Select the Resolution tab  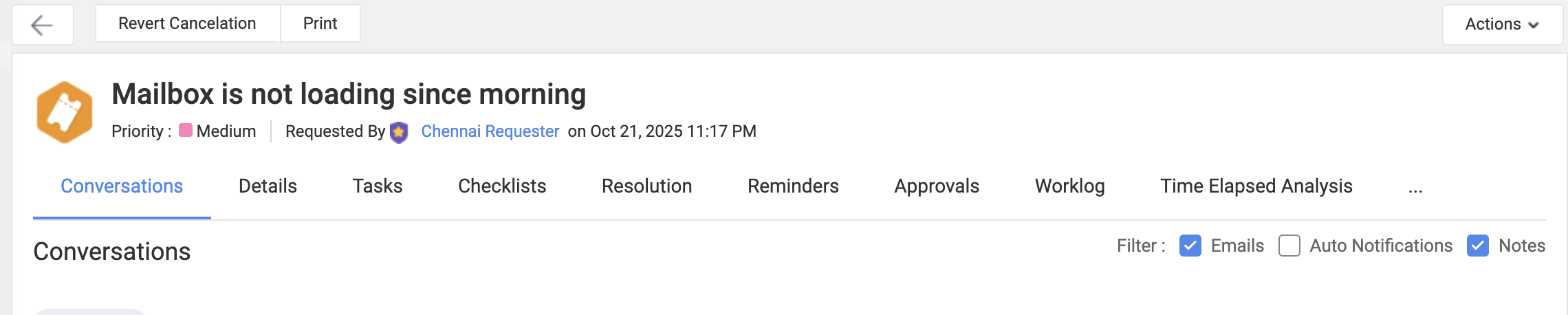[646, 186]
